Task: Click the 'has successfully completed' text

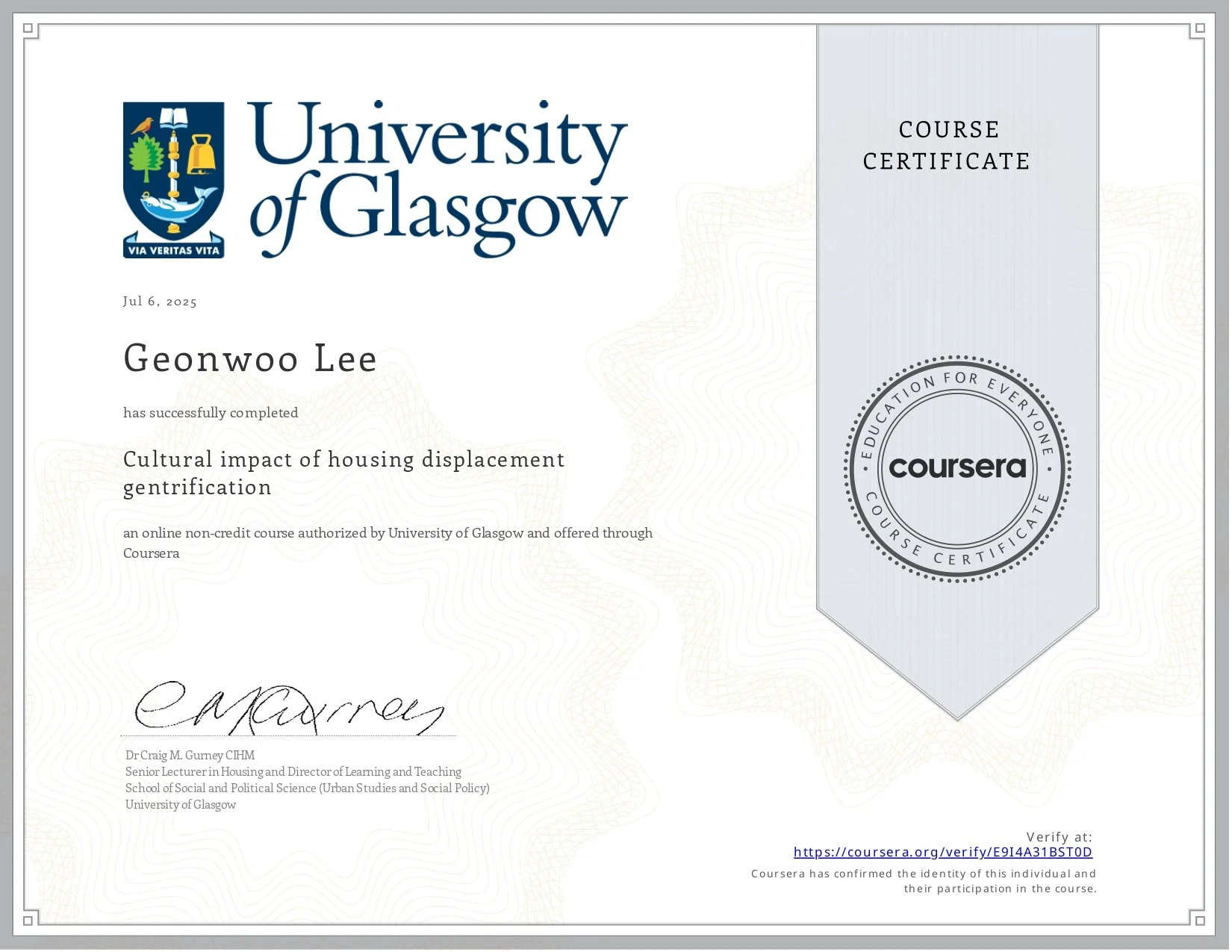Action: (211, 413)
